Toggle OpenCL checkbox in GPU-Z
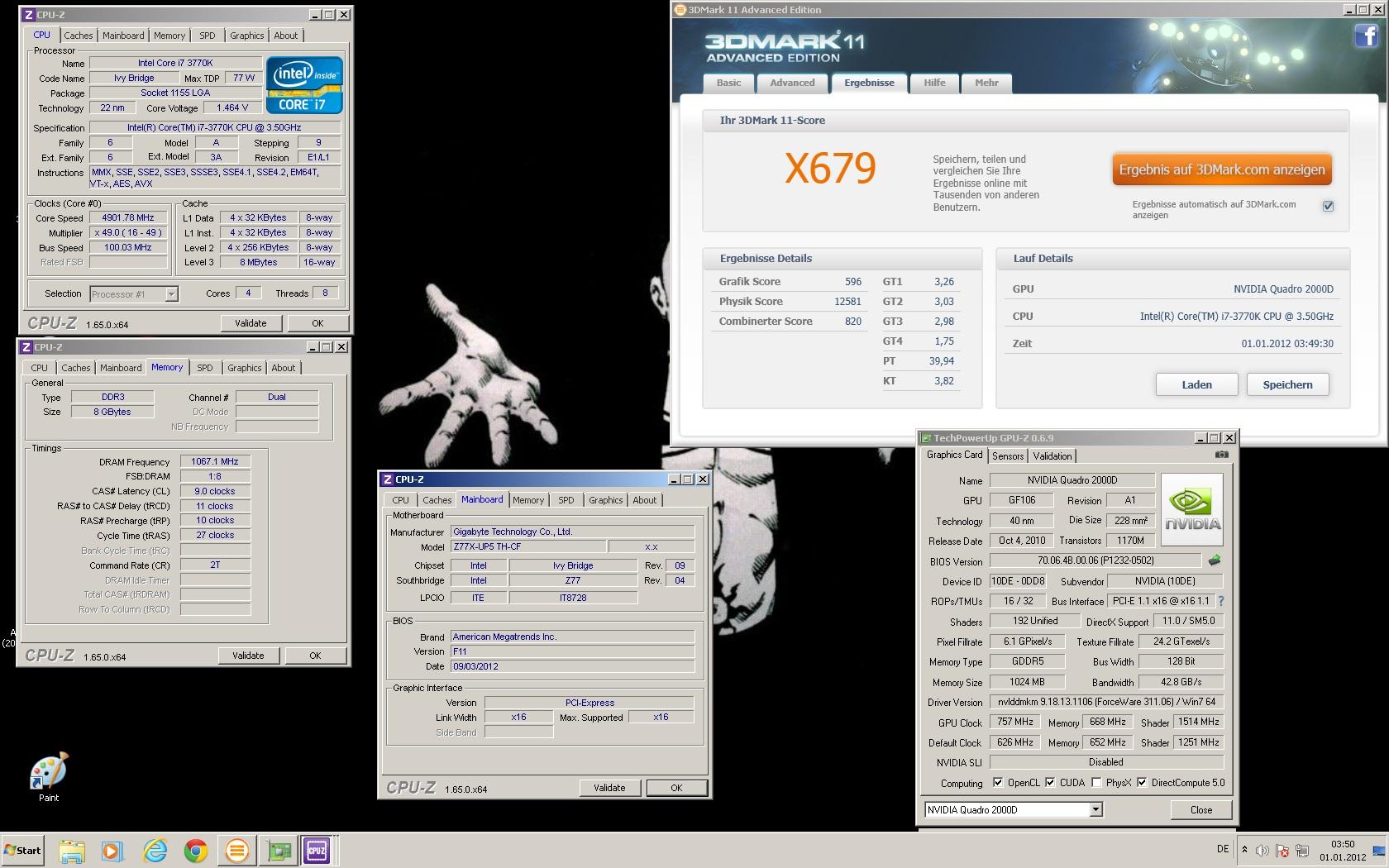 [x=997, y=783]
